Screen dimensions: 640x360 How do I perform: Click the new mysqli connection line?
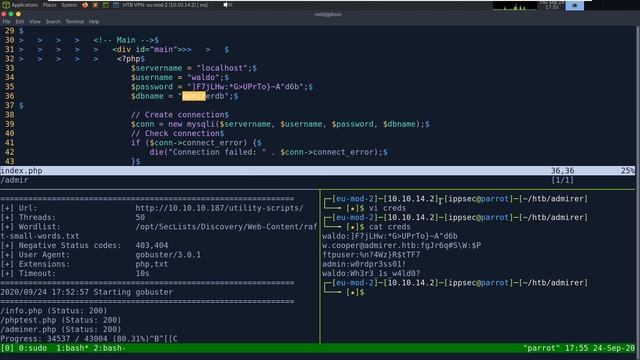tap(280, 124)
